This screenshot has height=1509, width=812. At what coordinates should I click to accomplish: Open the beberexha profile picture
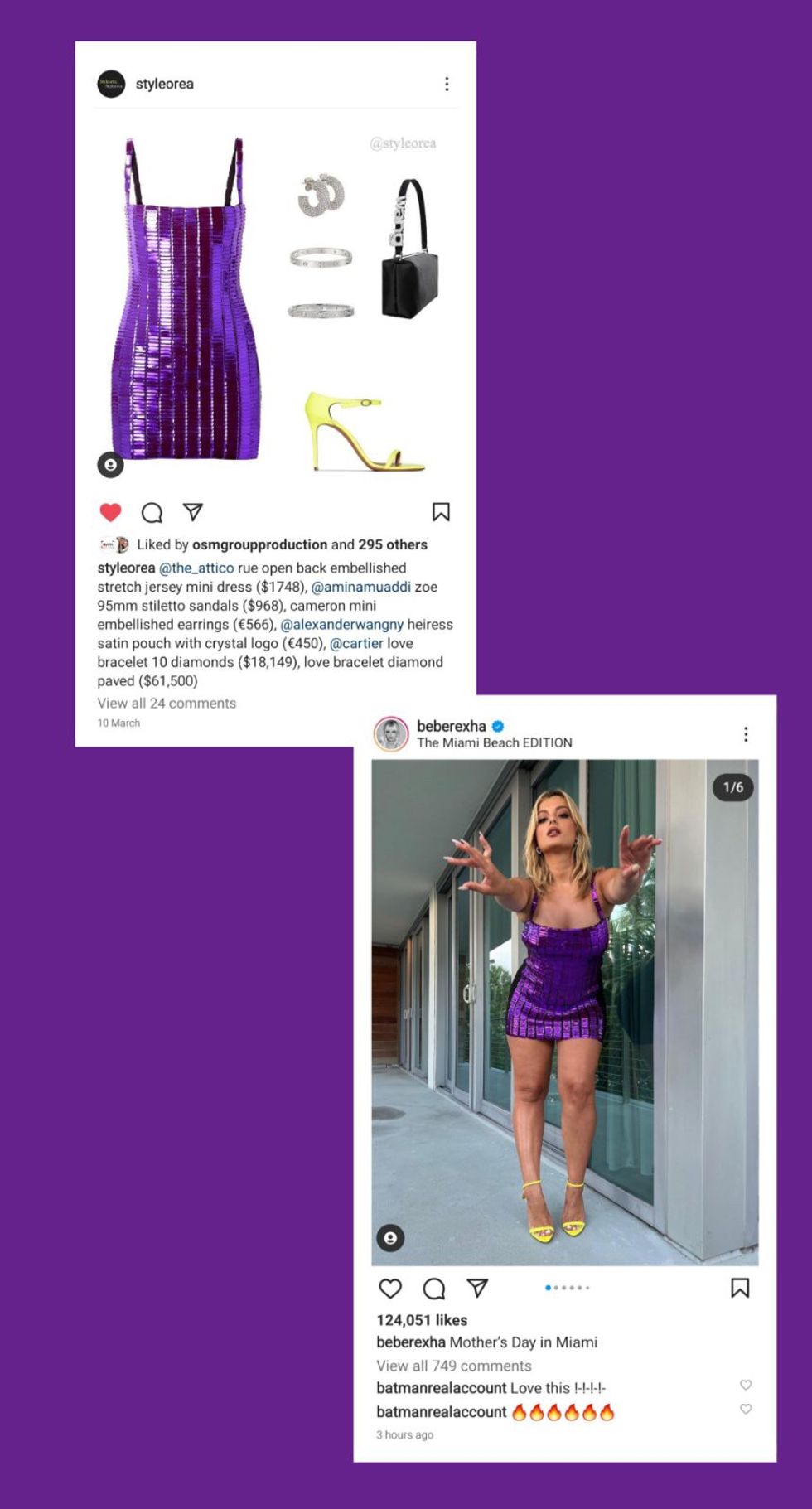pos(391,734)
